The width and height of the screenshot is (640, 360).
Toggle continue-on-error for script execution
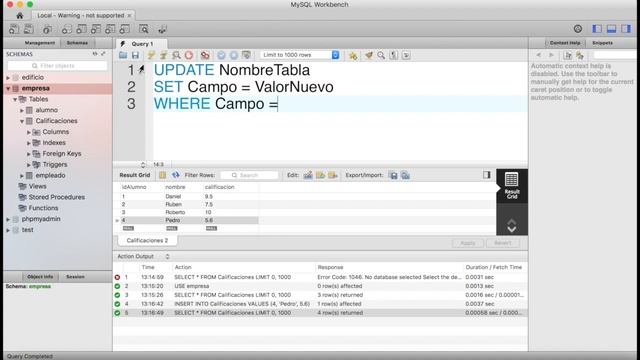pos(205,55)
